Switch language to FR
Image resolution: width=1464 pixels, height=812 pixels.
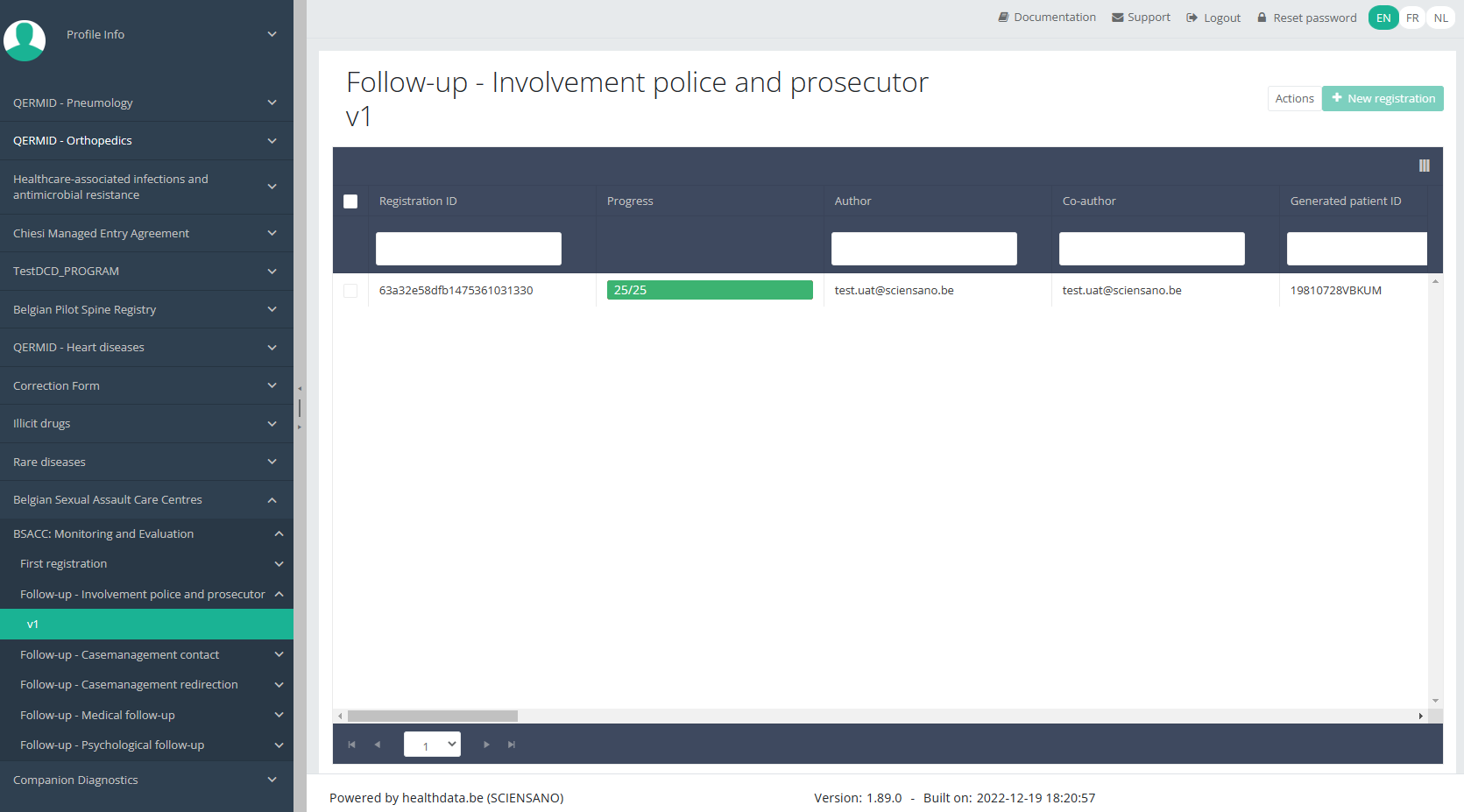[x=1412, y=18]
